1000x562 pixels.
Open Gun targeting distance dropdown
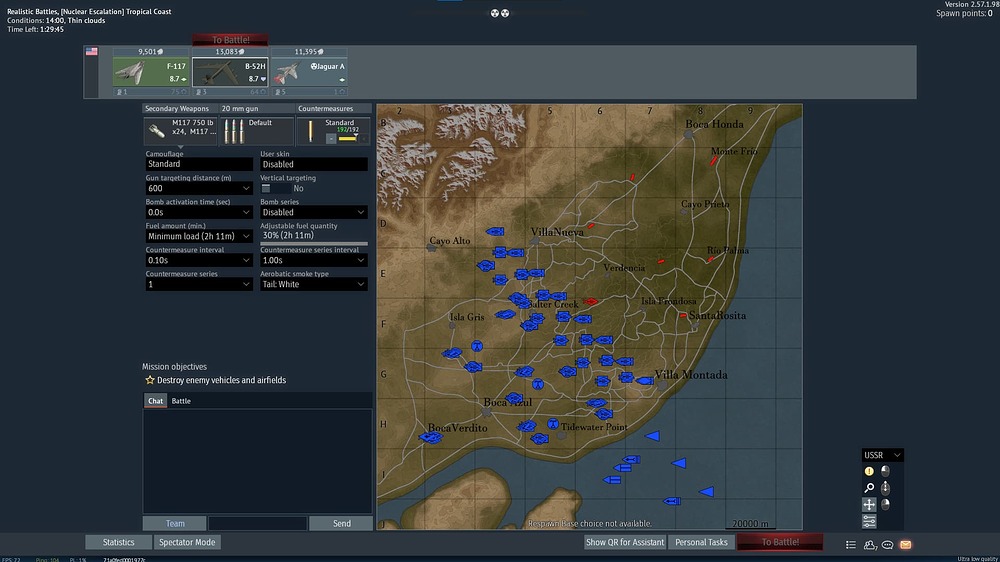(198, 188)
